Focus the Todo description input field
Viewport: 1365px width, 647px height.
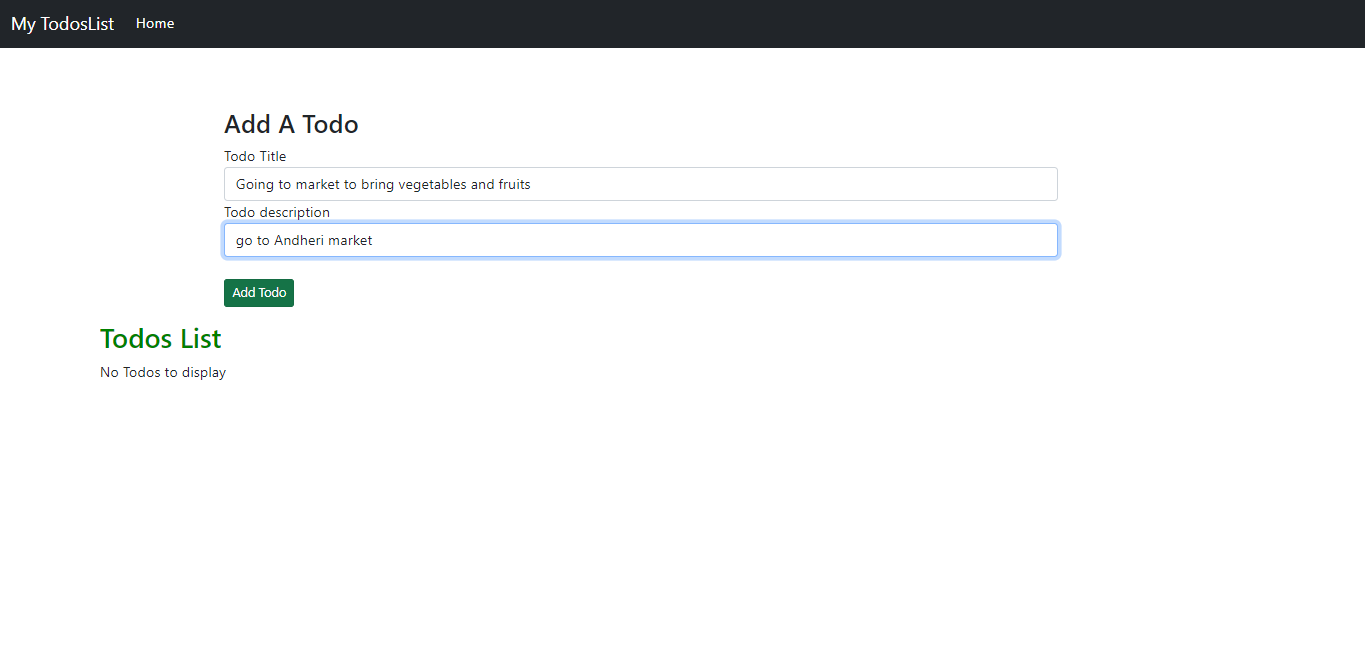pyautogui.click(x=641, y=240)
